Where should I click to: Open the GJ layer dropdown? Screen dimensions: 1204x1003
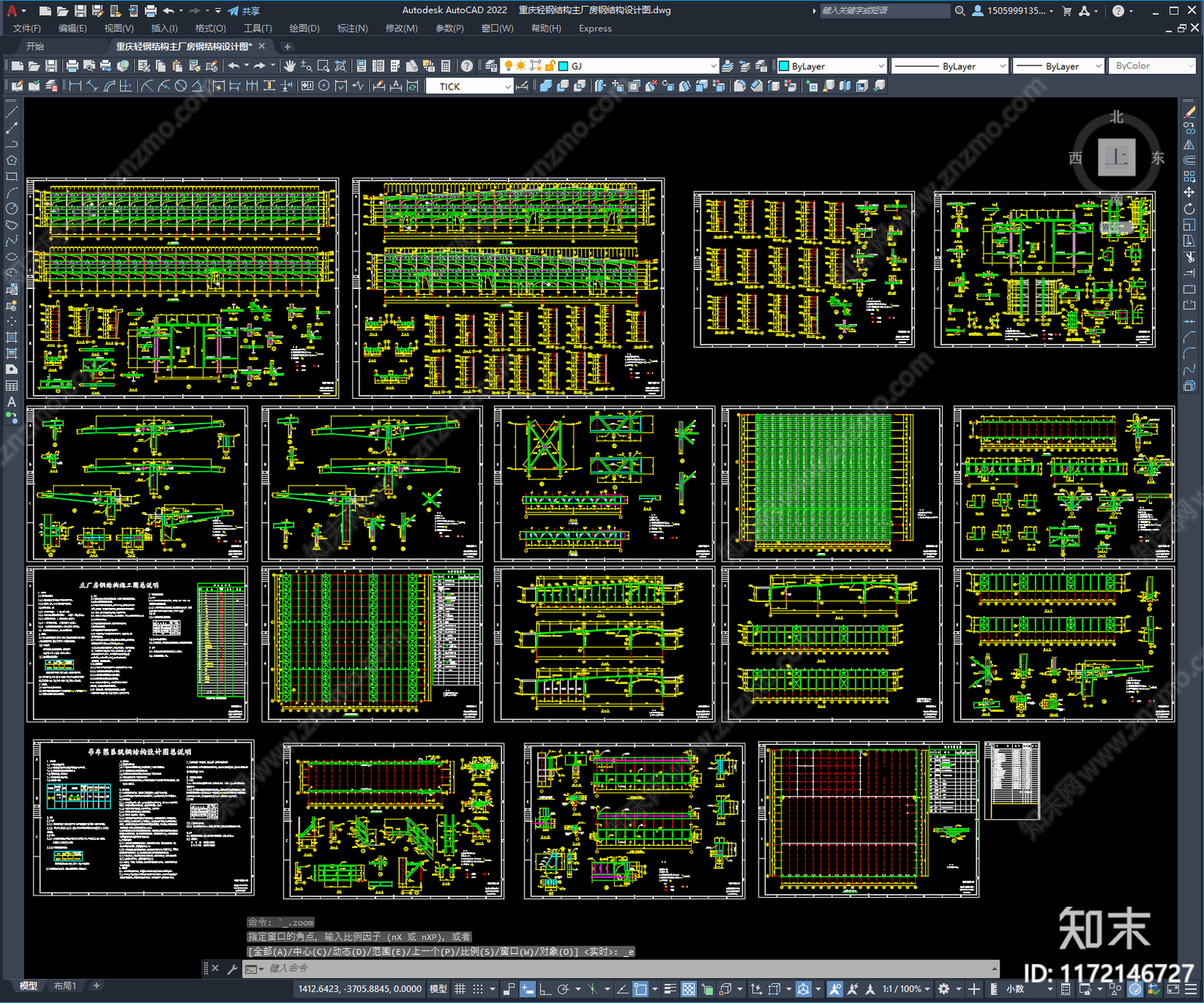tap(713, 66)
